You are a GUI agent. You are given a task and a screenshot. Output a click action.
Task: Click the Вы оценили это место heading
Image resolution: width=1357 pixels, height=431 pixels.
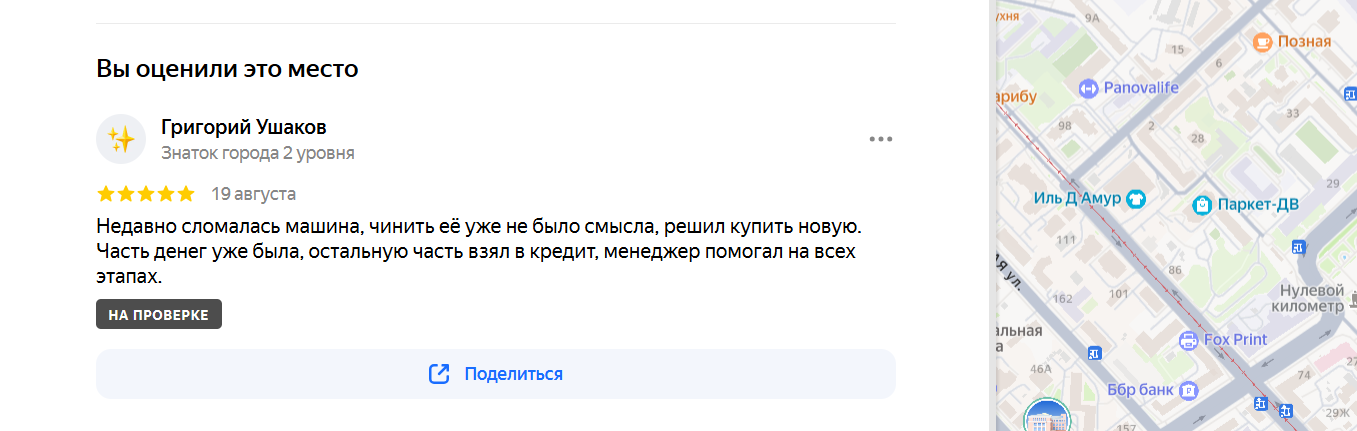pos(227,69)
